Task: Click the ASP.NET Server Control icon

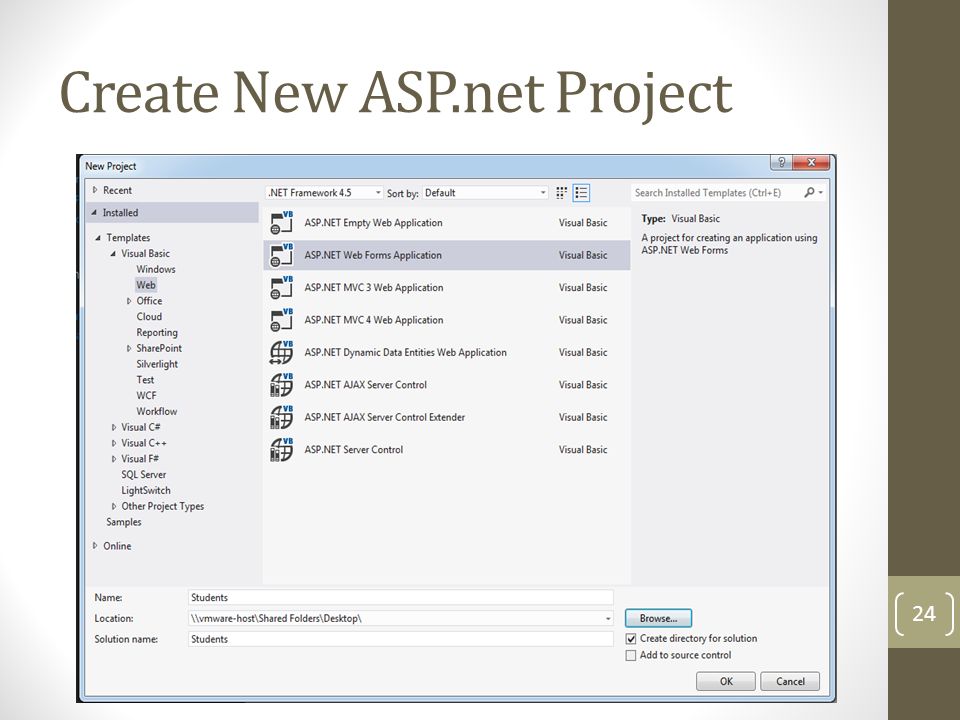Action: (x=282, y=450)
